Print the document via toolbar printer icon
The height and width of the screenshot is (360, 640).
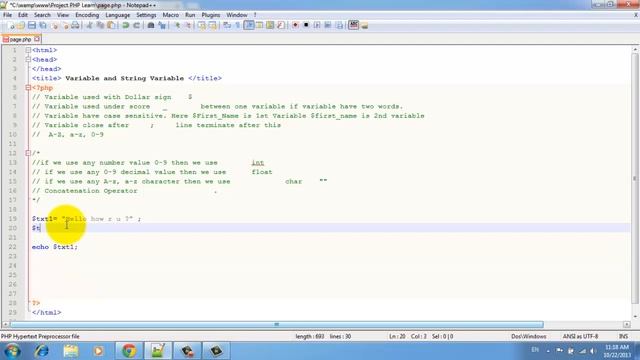(76, 25)
